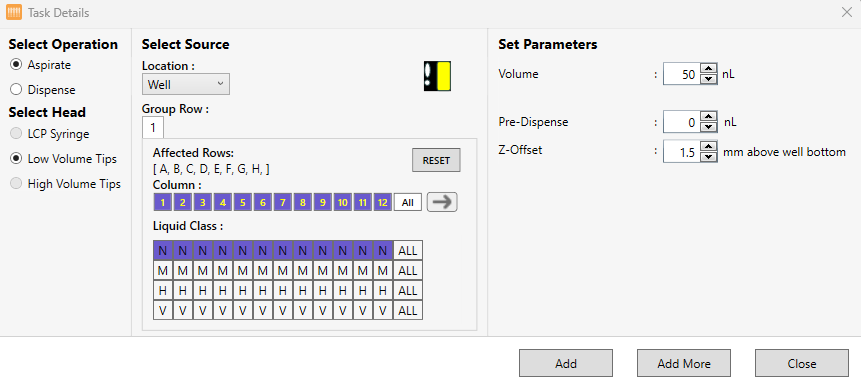Set ALL columns to liquid class H

point(407,290)
